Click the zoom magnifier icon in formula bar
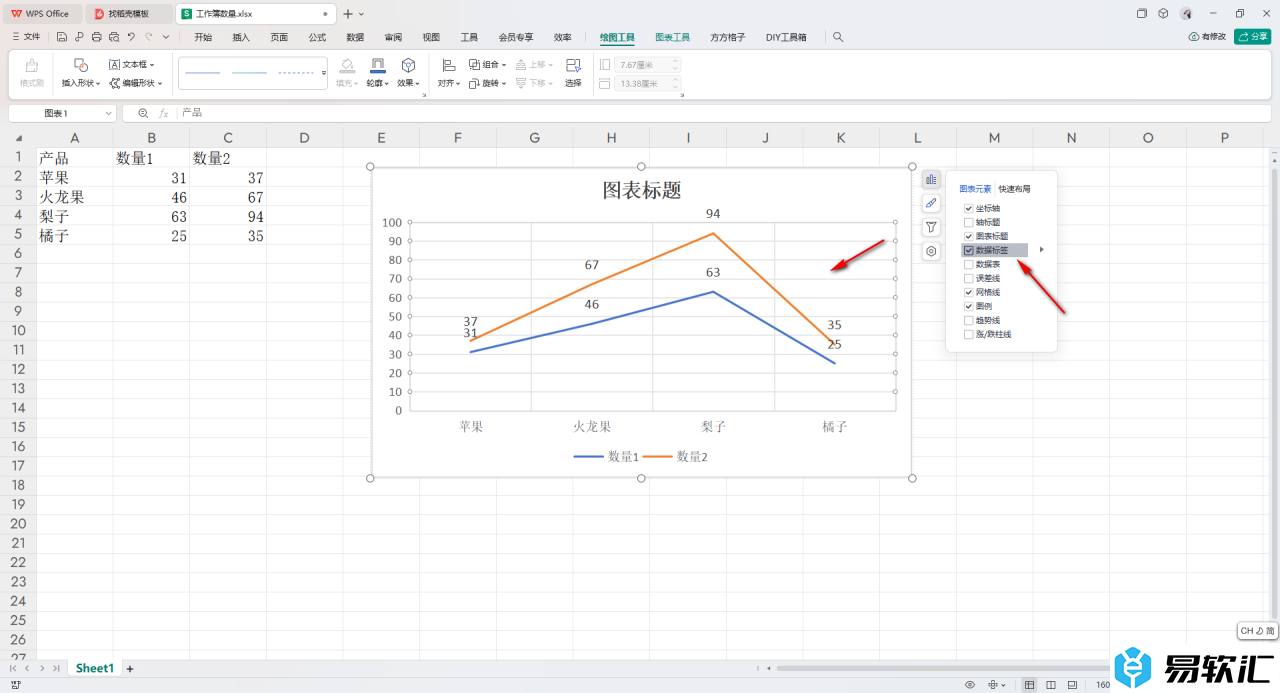 coord(144,113)
